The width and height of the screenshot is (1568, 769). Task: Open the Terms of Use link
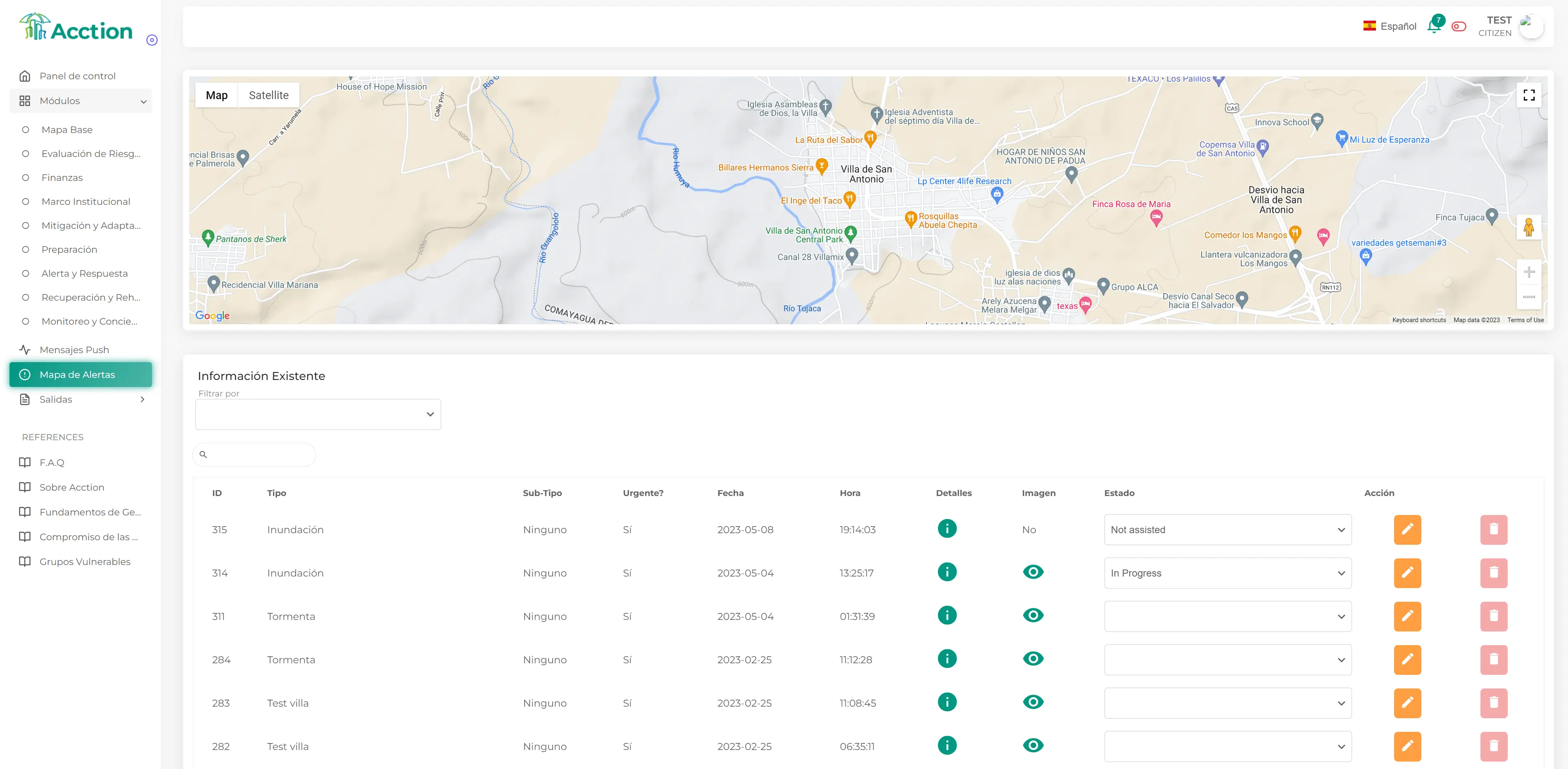click(1525, 319)
